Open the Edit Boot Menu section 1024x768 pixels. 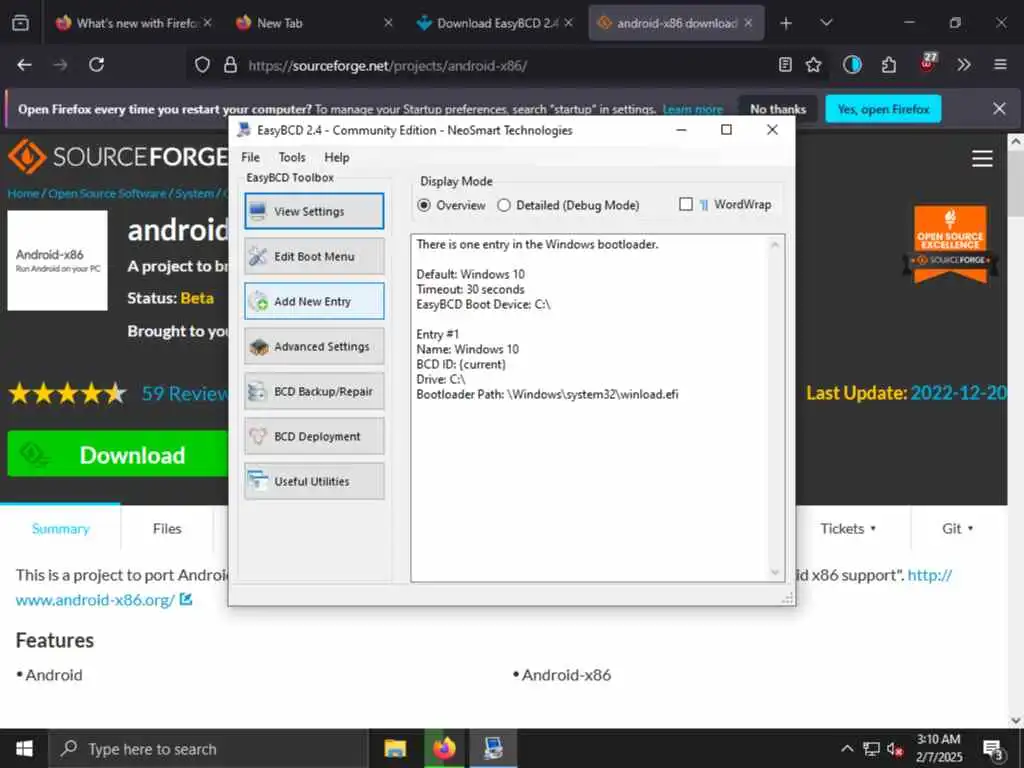tap(314, 256)
